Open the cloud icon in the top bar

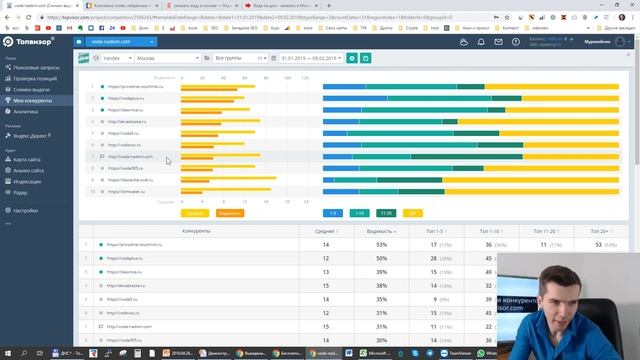click(x=464, y=42)
